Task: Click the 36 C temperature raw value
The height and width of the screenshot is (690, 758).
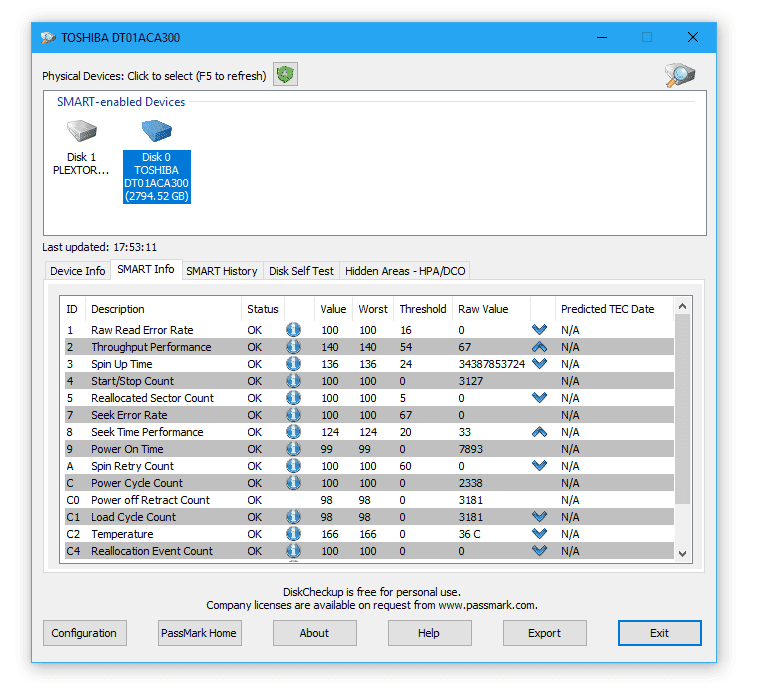Action: click(469, 534)
